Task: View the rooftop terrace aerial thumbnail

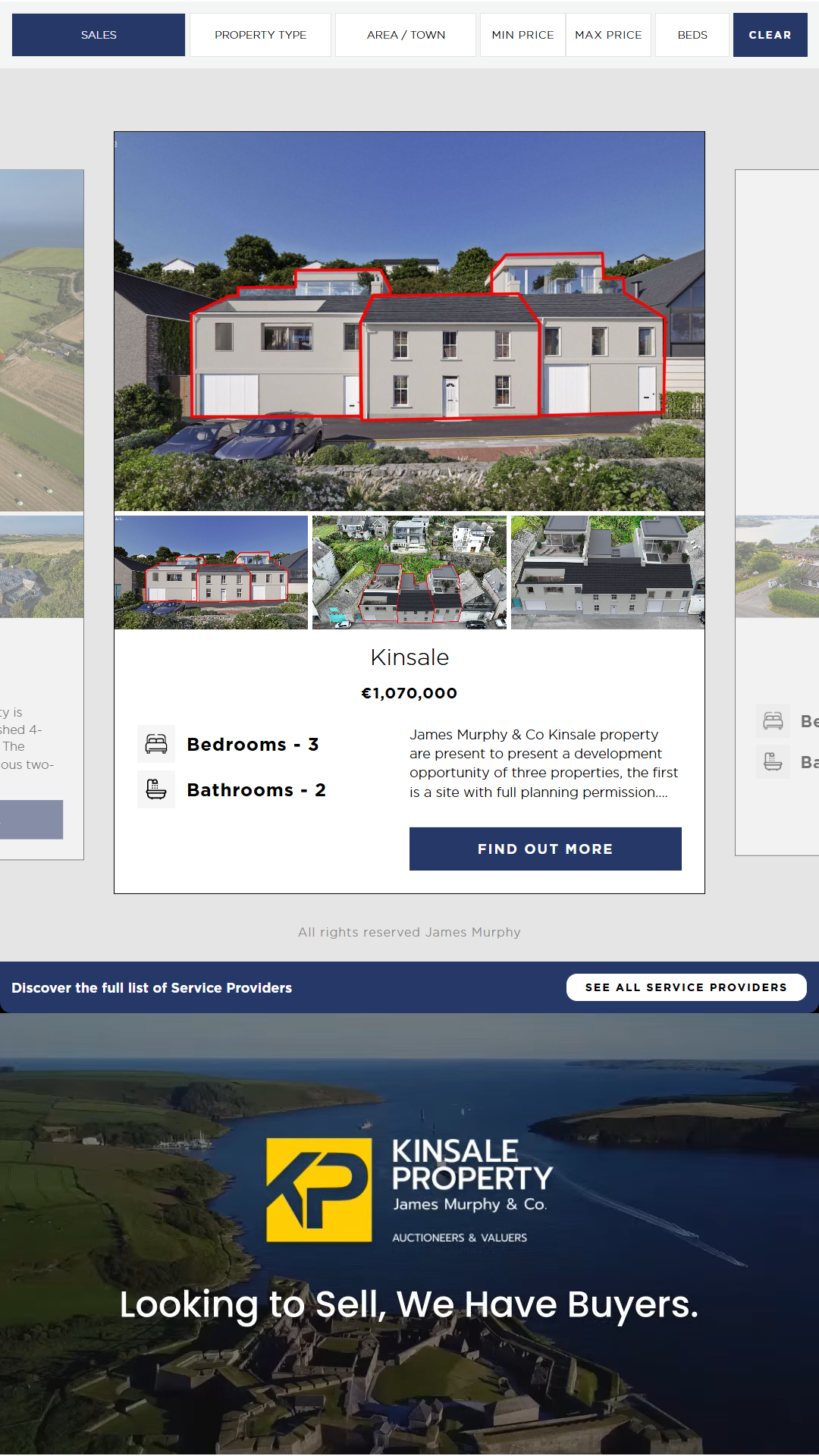Action: point(607,573)
